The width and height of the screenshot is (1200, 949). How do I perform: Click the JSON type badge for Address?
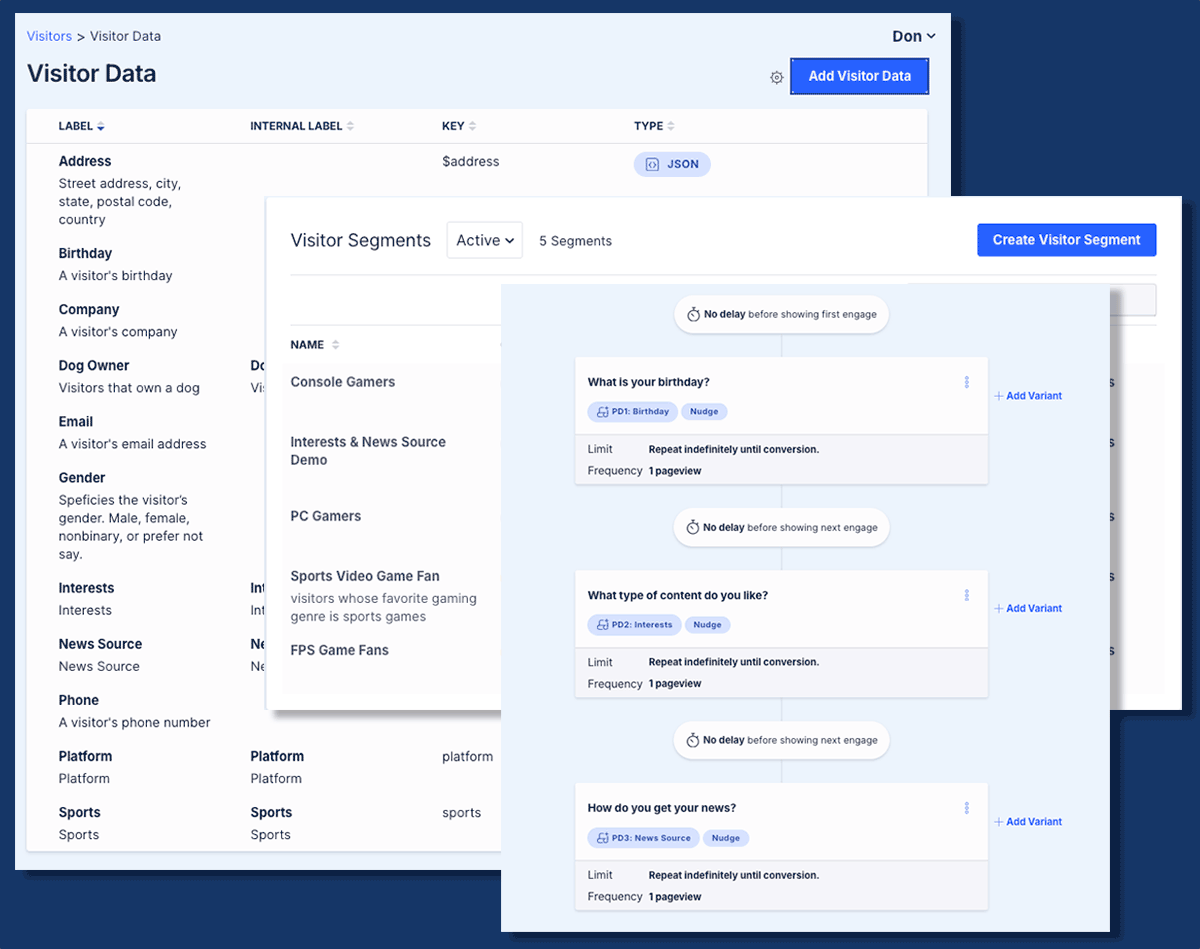(x=672, y=164)
